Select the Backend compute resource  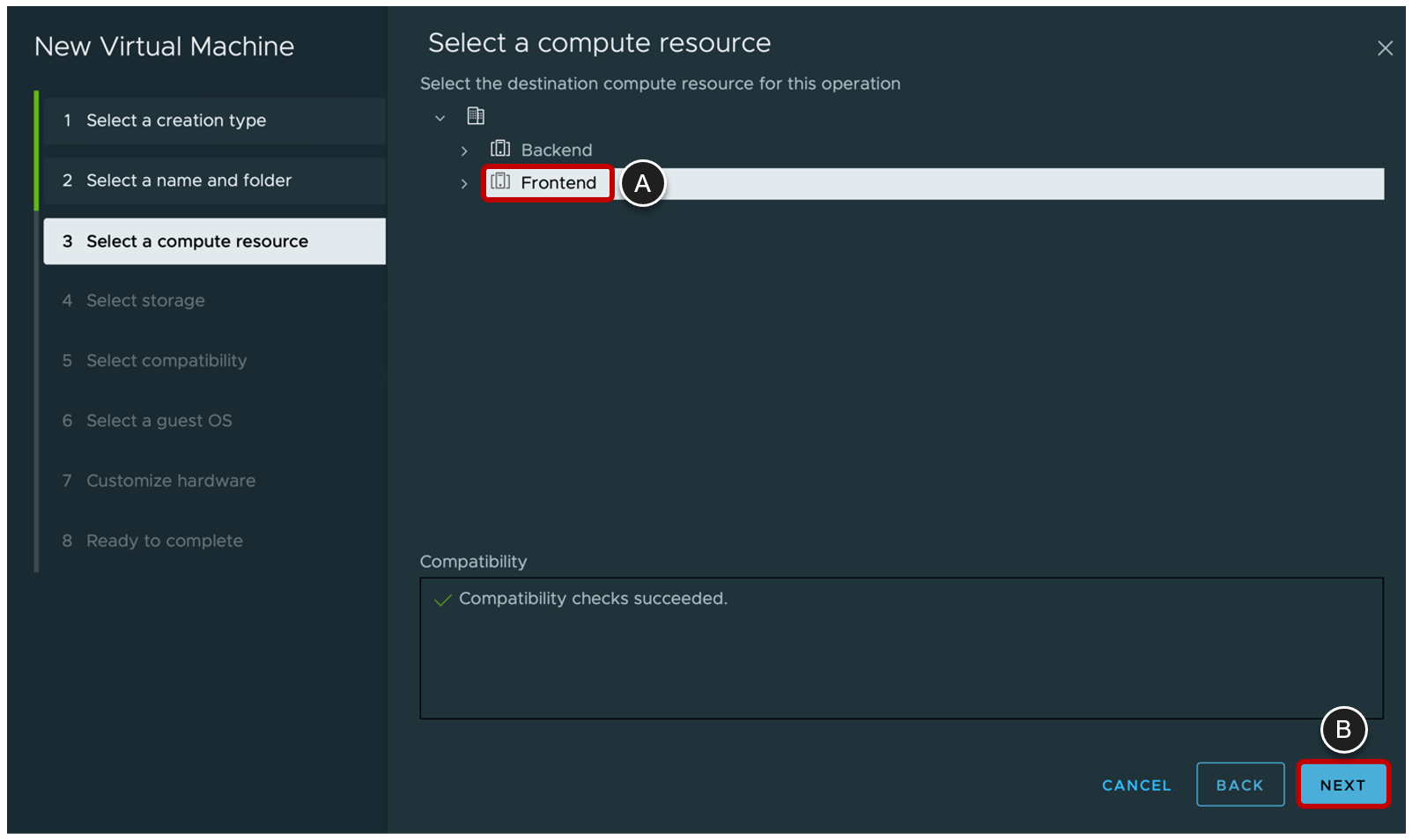click(557, 150)
